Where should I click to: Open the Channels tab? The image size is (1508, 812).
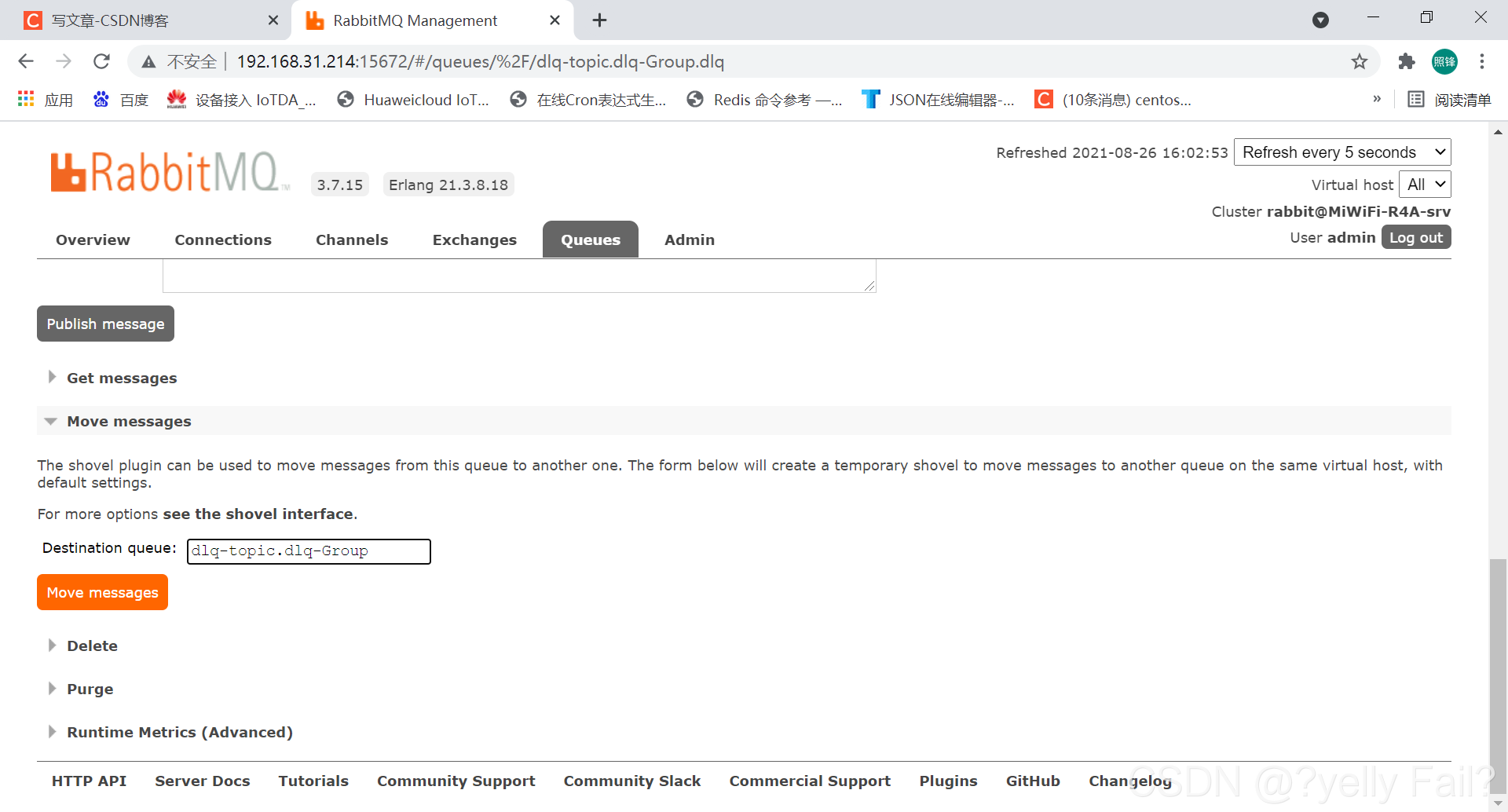tap(352, 240)
